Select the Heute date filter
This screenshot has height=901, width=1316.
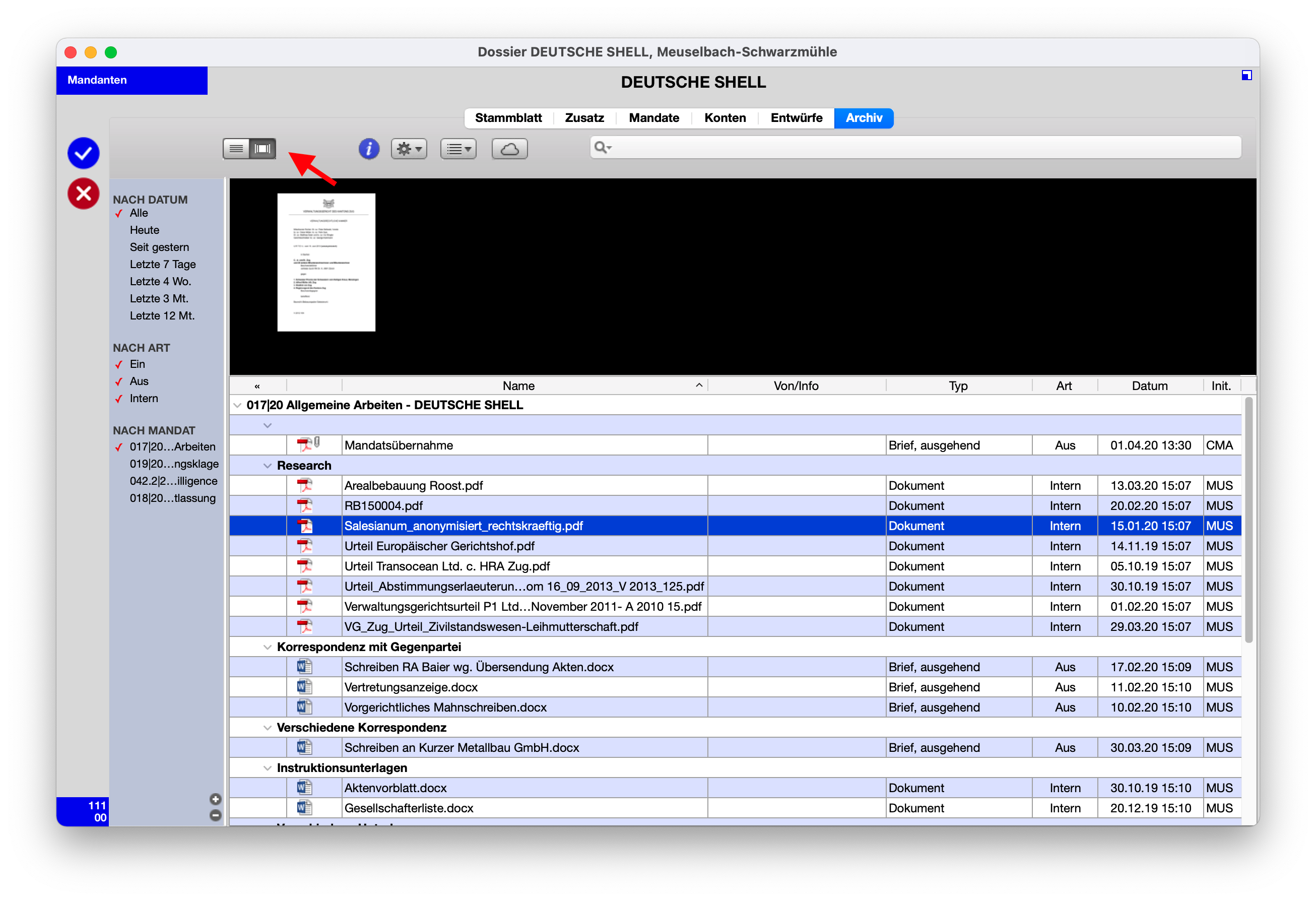(x=145, y=230)
